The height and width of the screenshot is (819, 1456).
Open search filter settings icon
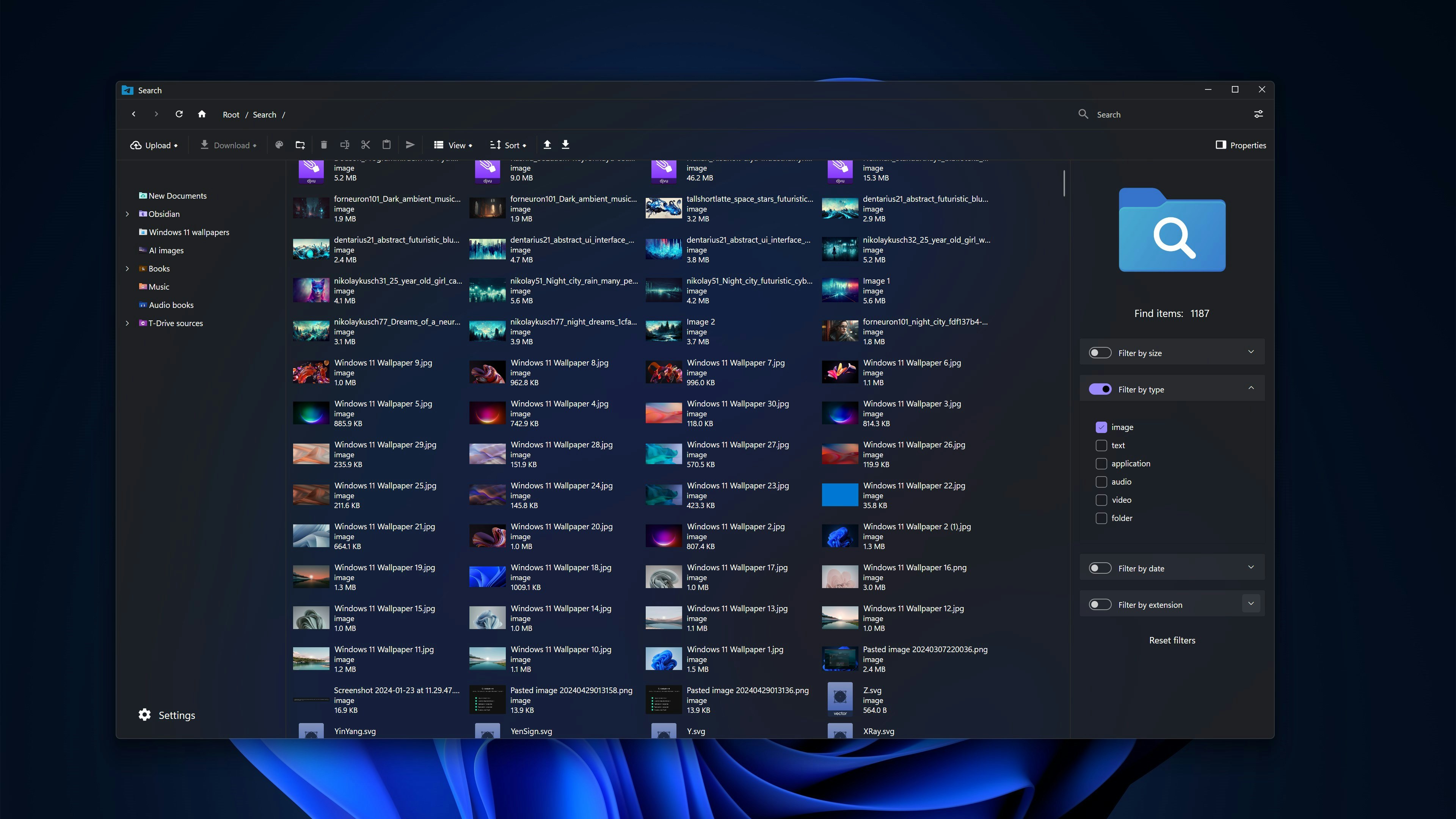[x=1258, y=114]
